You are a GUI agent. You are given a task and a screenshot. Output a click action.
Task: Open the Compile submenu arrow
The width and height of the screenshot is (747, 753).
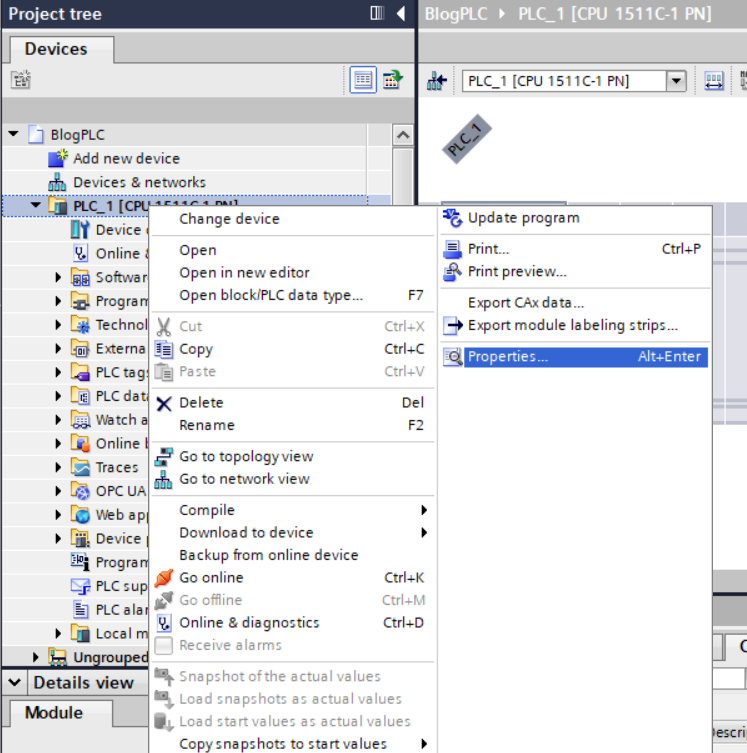tap(423, 510)
